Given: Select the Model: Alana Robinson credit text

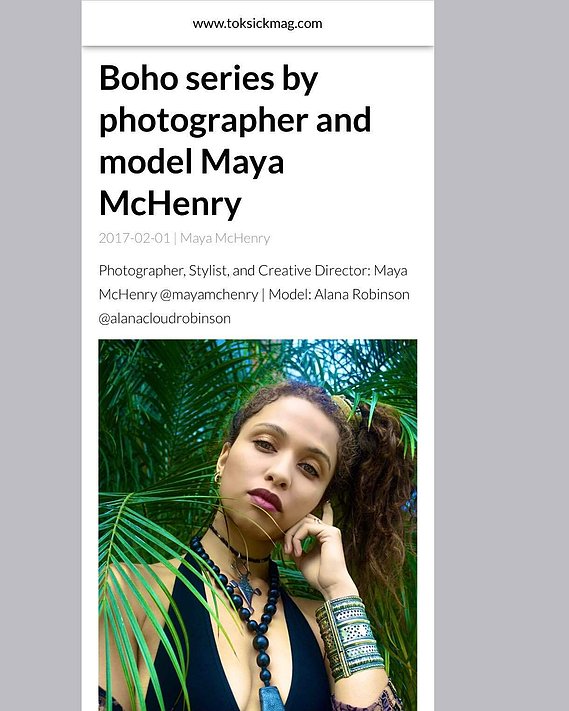Looking at the screenshot, I should pyautogui.click(x=339, y=294).
